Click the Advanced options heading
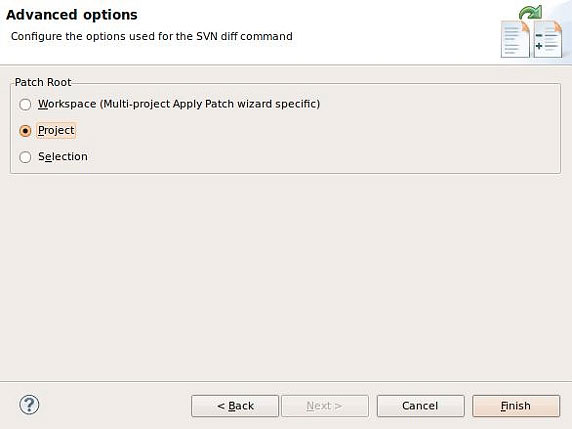The width and height of the screenshot is (572, 429). (72, 15)
